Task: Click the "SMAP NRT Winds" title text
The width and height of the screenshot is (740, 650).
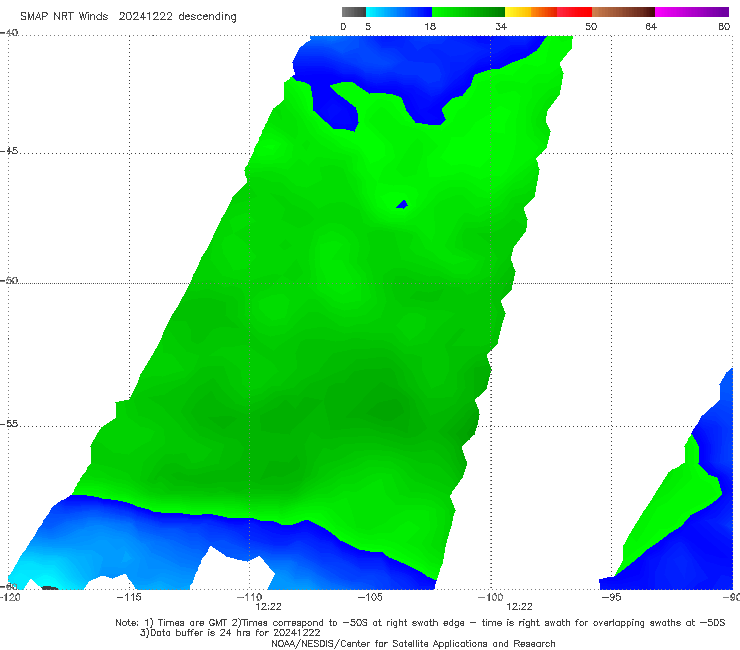Action: point(64,16)
